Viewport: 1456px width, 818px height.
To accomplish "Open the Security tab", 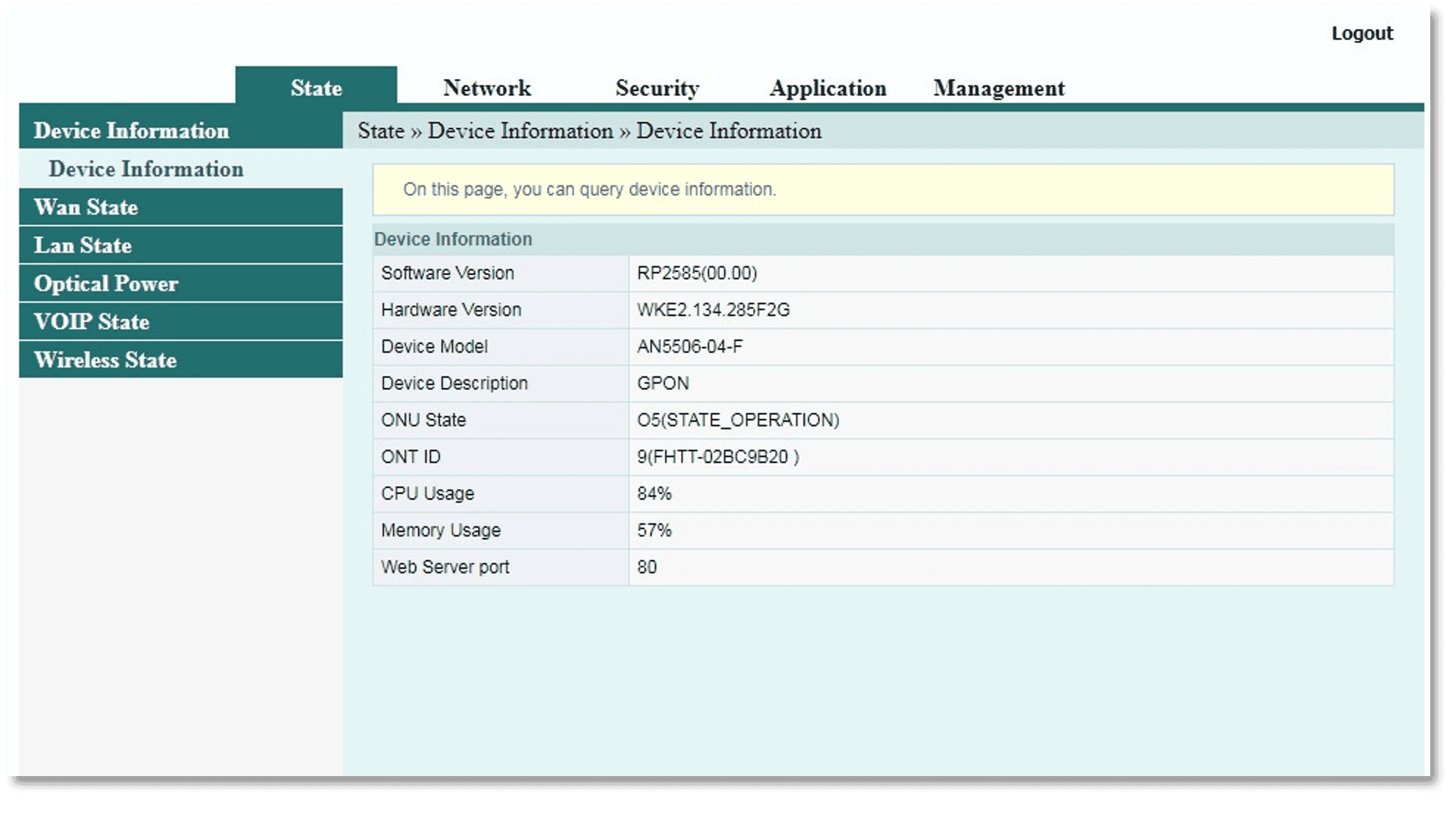I will pyautogui.click(x=657, y=88).
